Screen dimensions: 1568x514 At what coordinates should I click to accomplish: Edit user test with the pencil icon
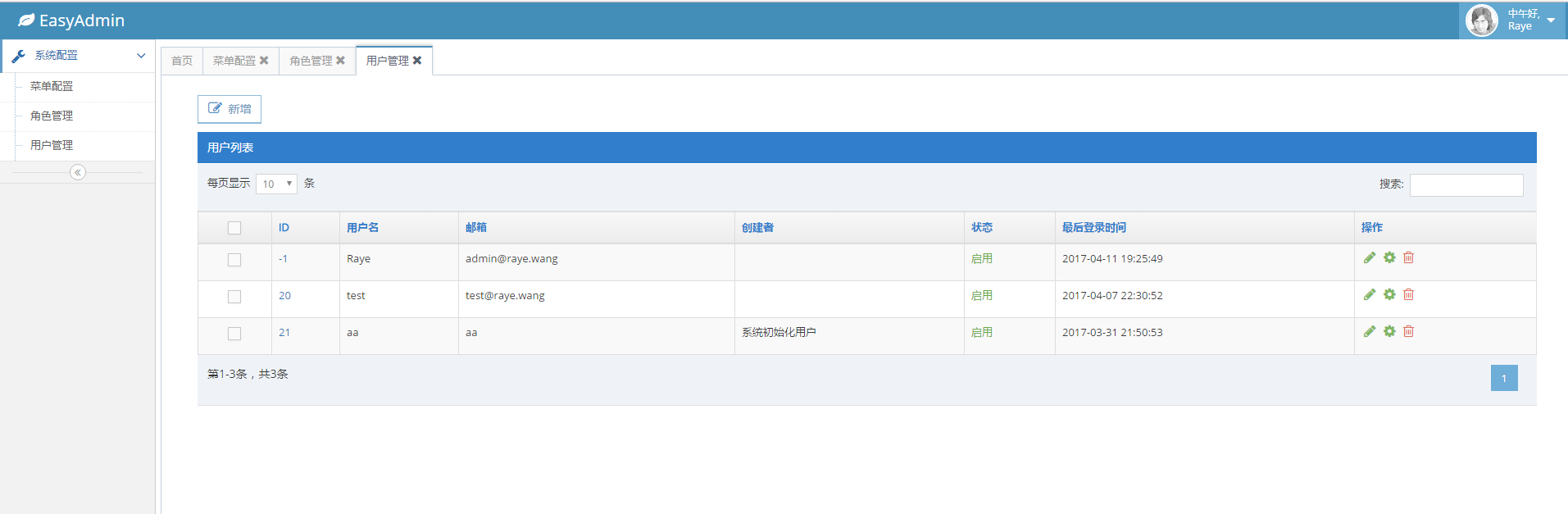[1370, 294]
